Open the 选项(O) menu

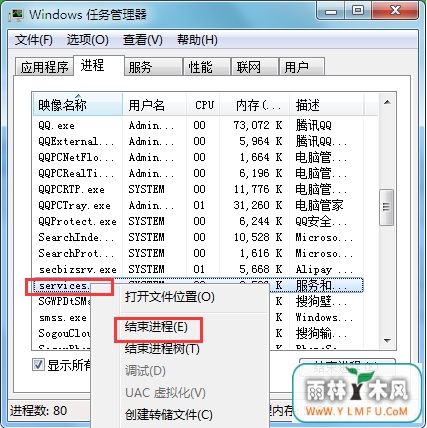pyautogui.click(x=88, y=40)
